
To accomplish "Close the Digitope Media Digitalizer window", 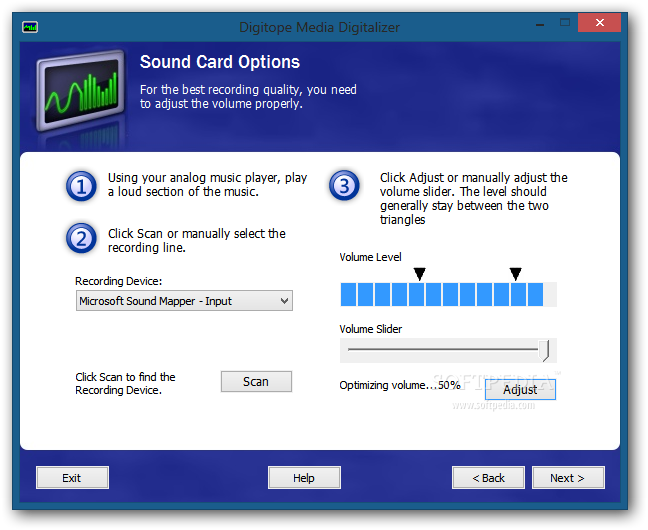I will pyautogui.click(x=600, y=23).
